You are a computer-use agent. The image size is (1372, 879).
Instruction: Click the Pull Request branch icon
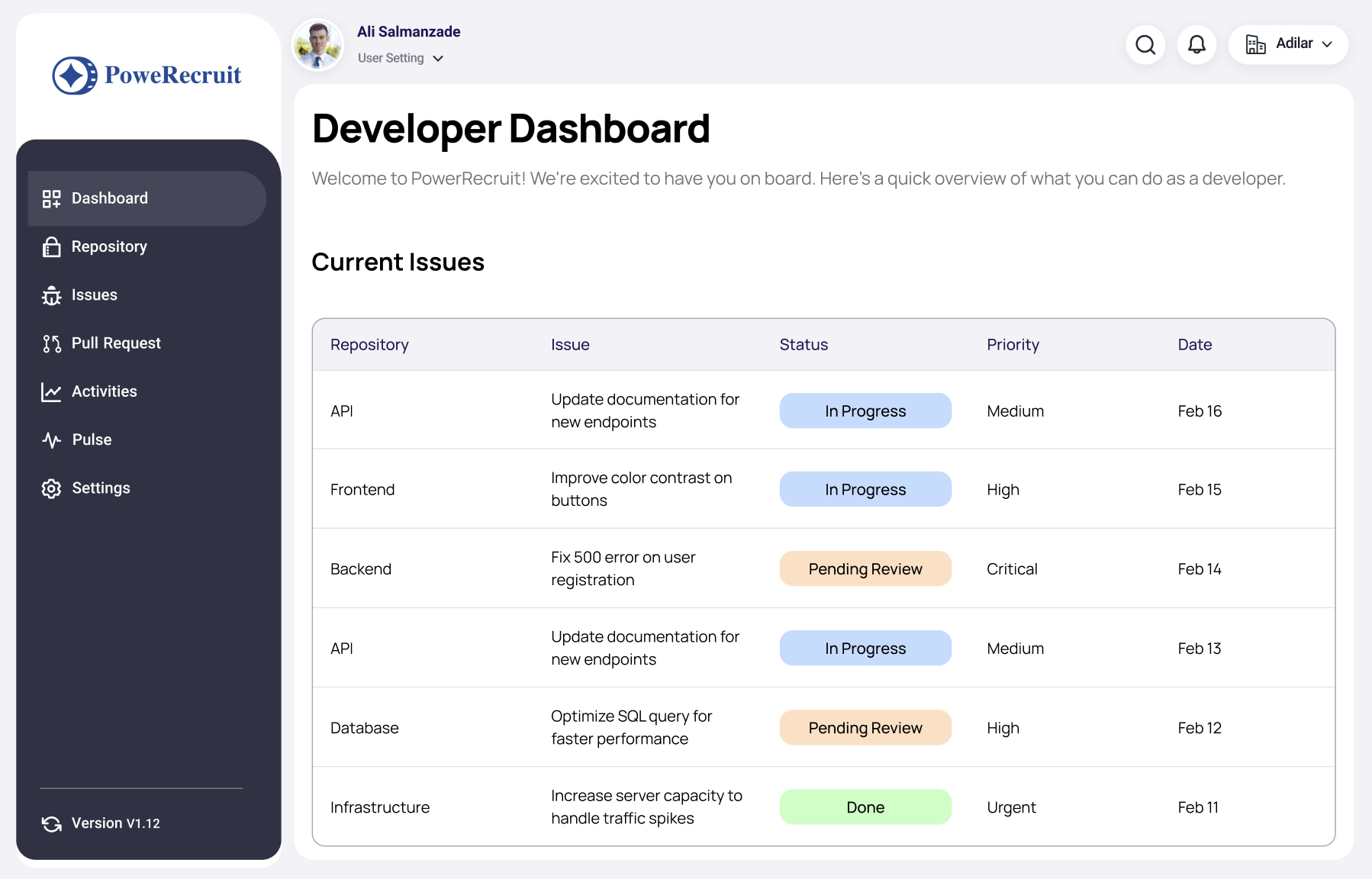[x=51, y=343]
